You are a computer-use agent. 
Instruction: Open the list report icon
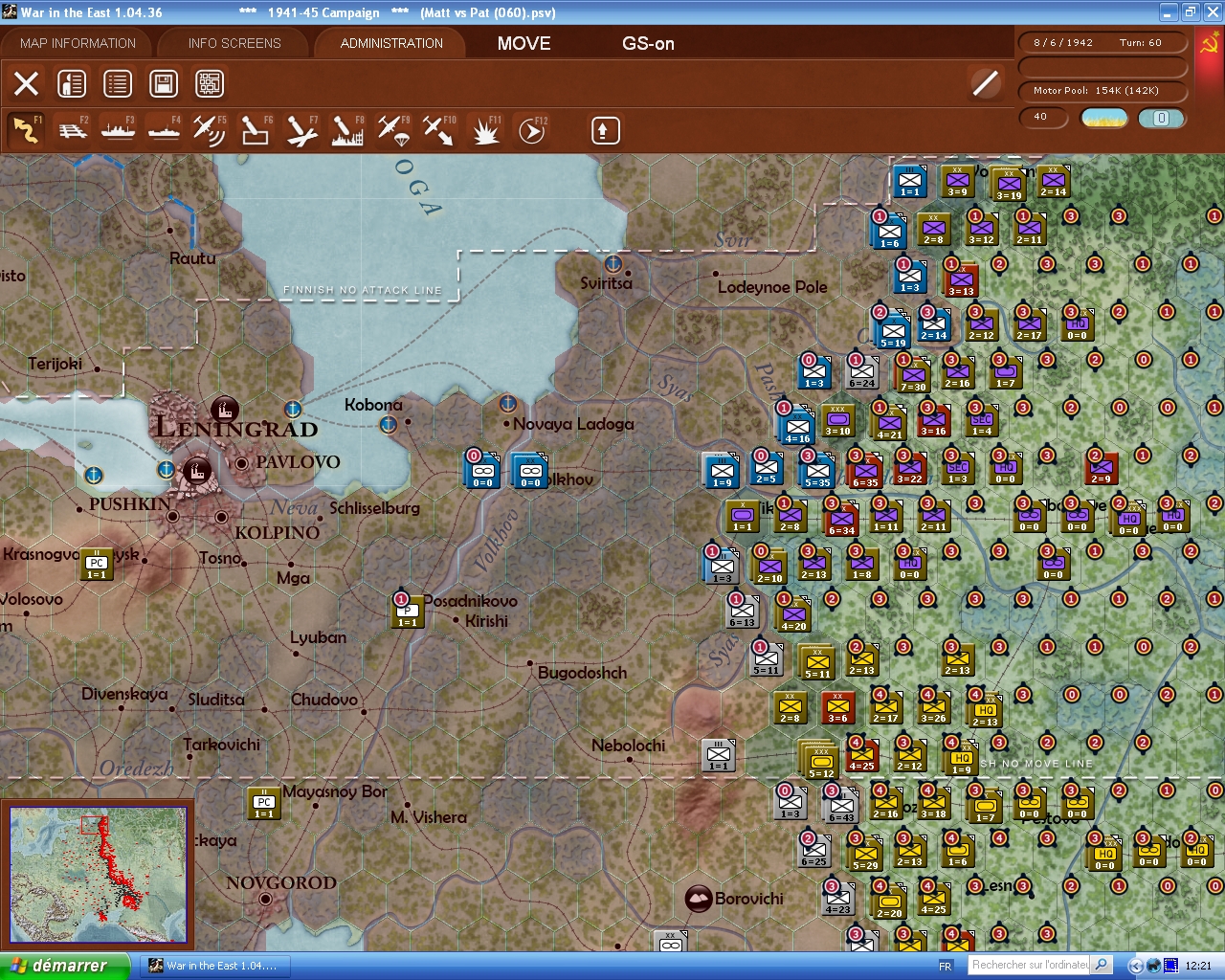pos(118,84)
